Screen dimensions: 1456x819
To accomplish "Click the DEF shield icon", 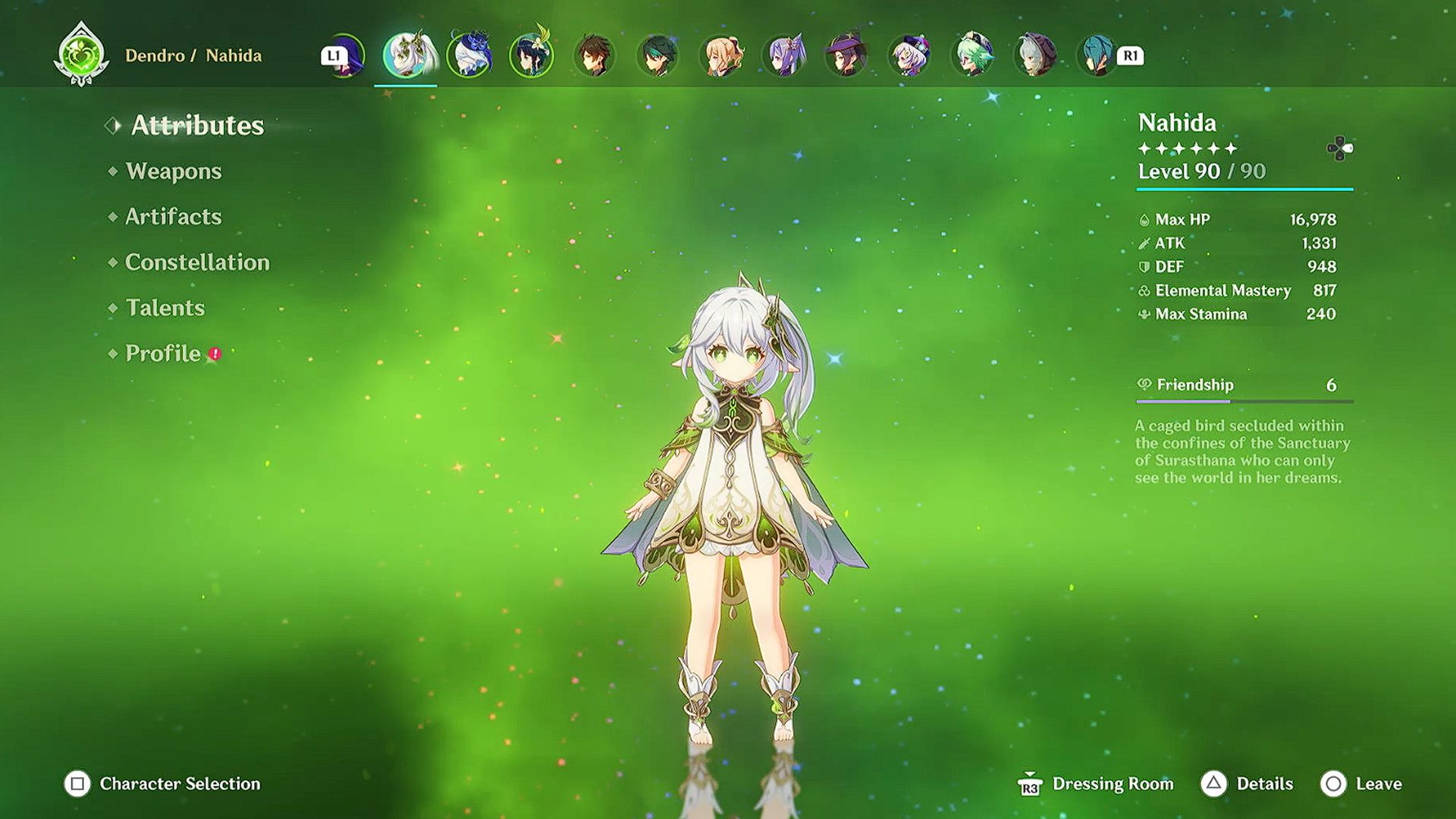I will [1144, 267].
